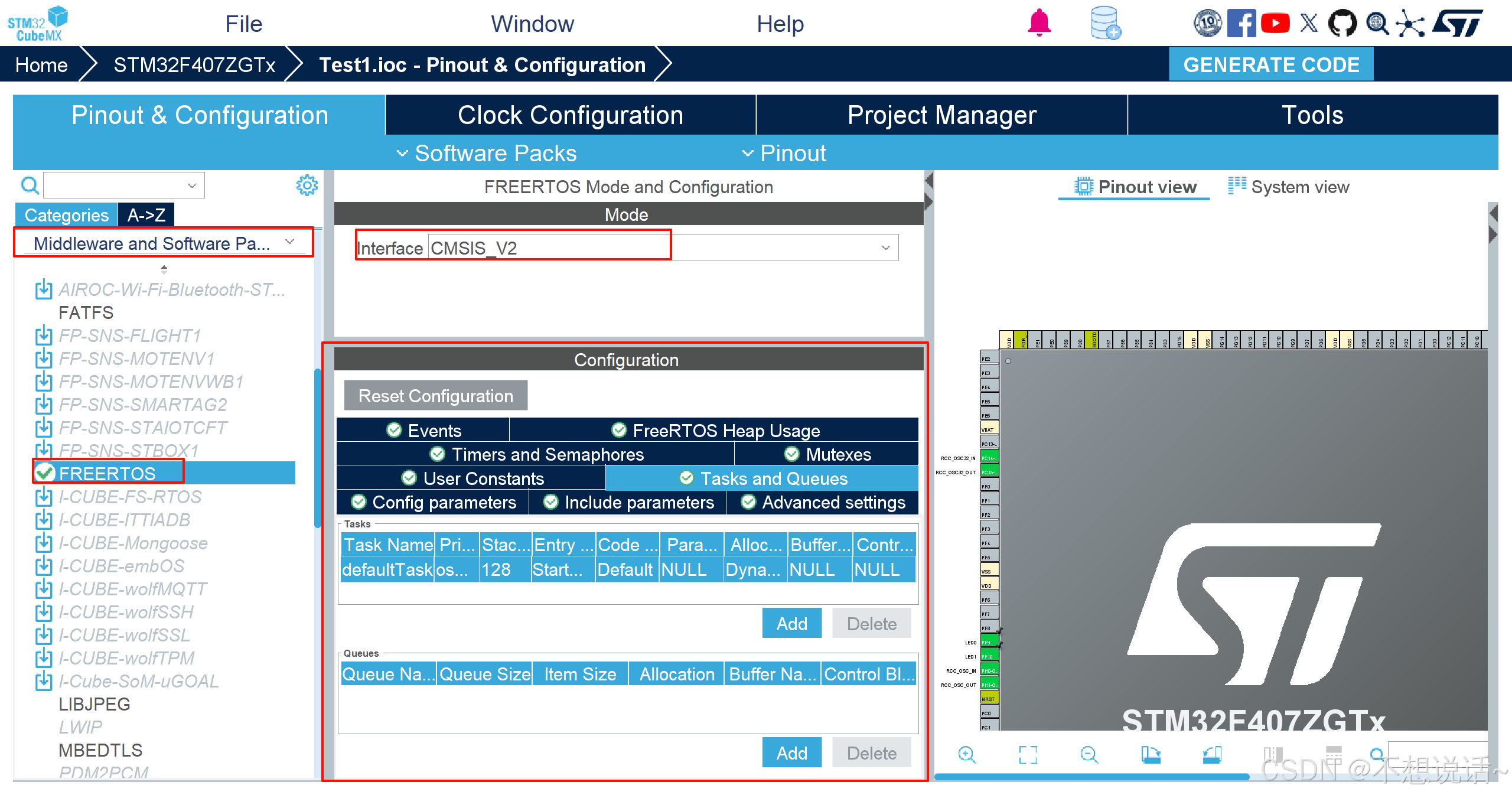Open the notifications bell icon
This screenshot has height=795, width=1512.
coord(1039,24)
